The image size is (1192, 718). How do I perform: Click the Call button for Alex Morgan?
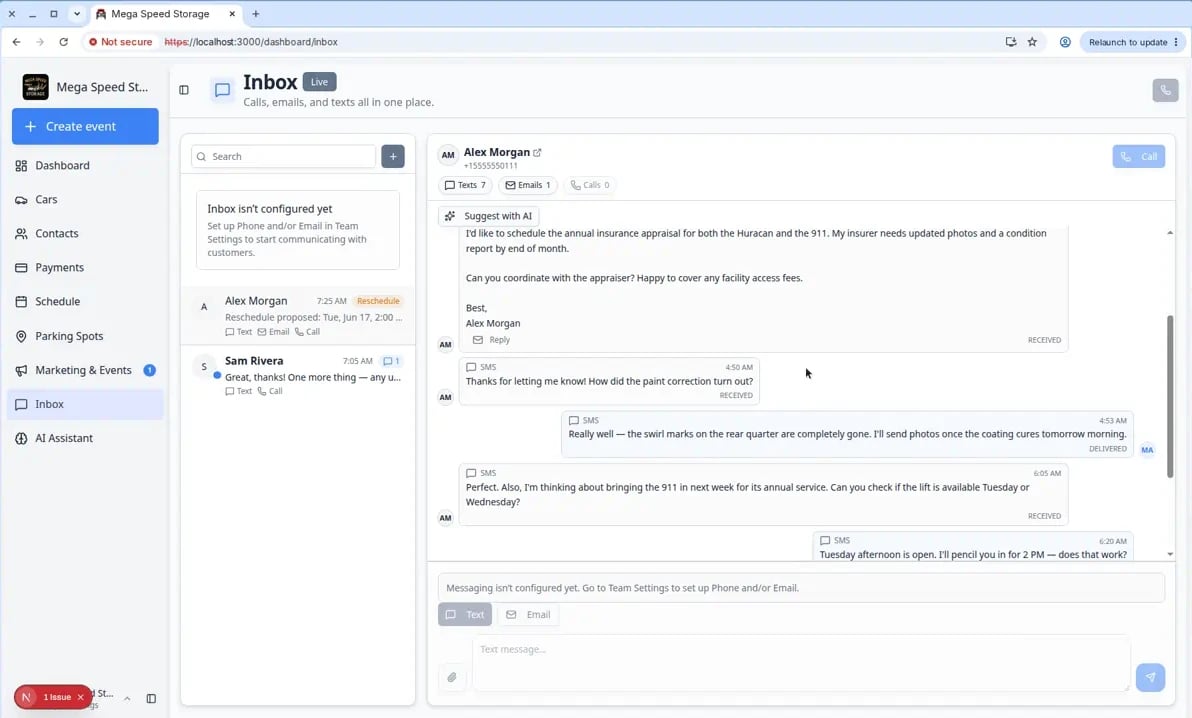[1138, 157]
